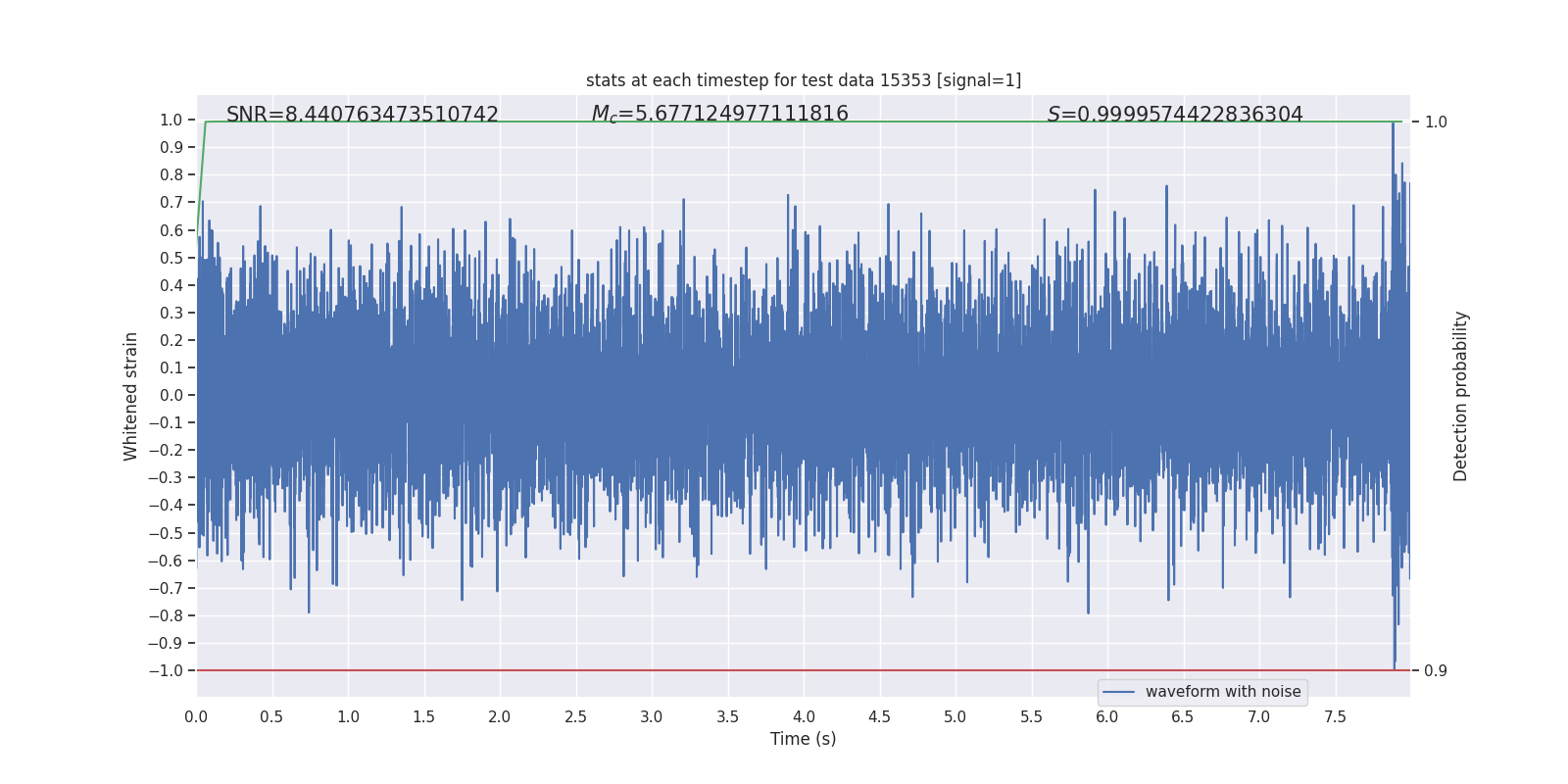Screen dimensions: 1568x784
Task: Select the SNR=8.440763473510742 annotation
Action: point(363,115)
